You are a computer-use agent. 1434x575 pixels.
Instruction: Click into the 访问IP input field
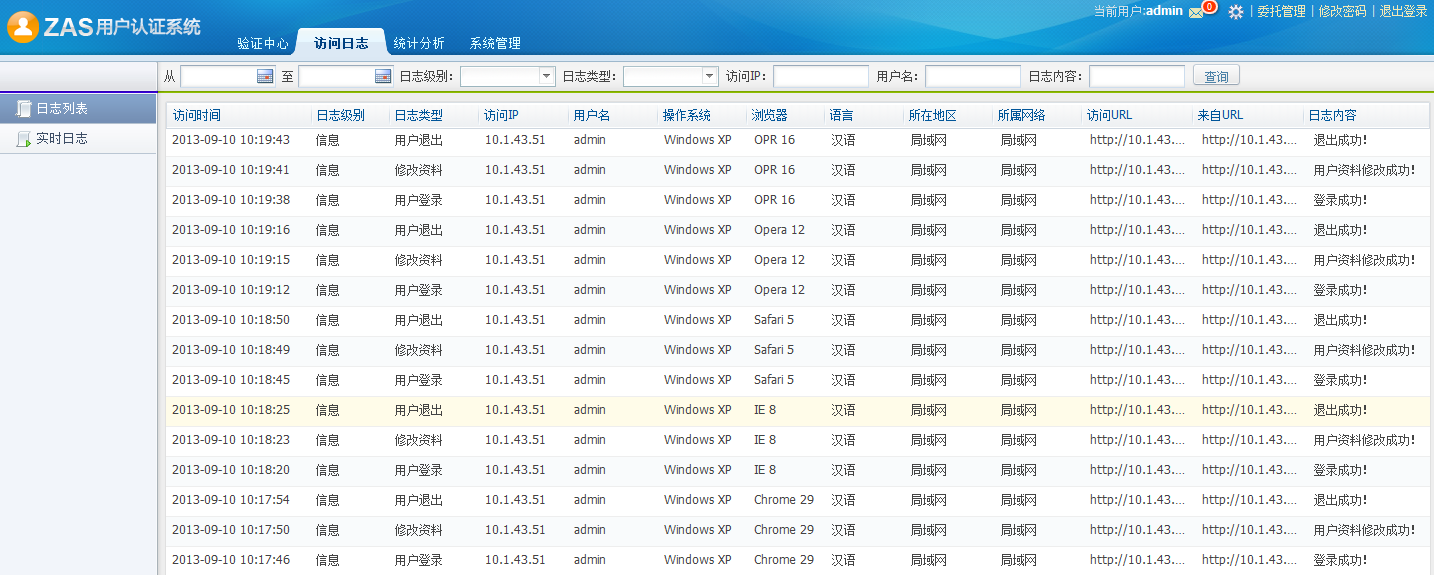coord(820,76)
